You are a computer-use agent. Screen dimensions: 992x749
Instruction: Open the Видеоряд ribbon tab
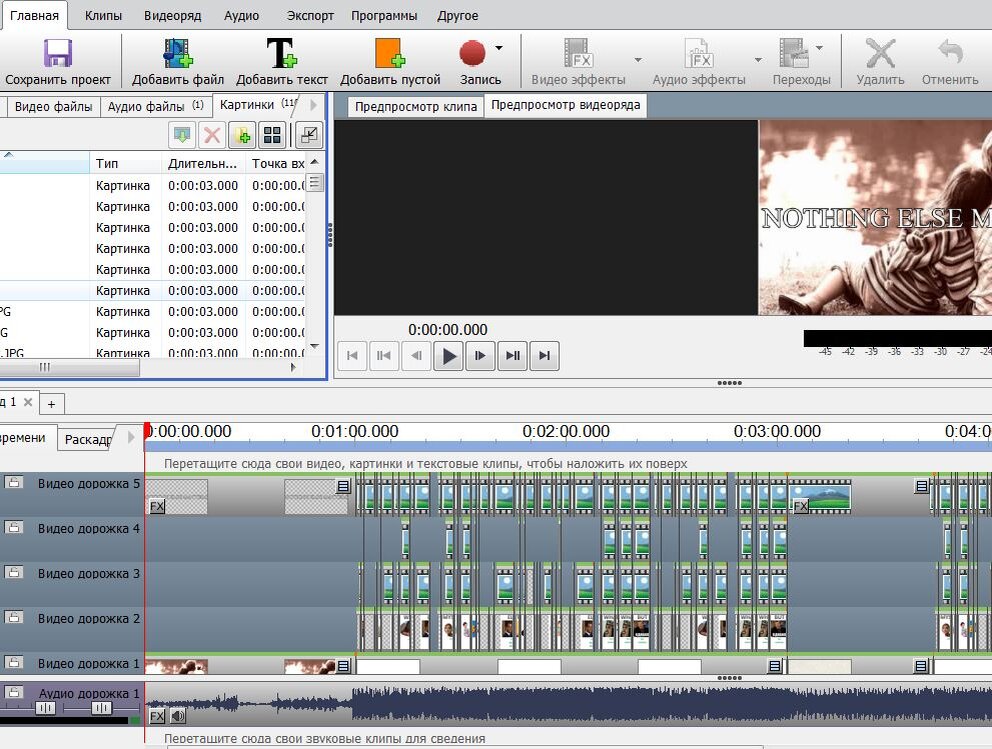point(173,16)
